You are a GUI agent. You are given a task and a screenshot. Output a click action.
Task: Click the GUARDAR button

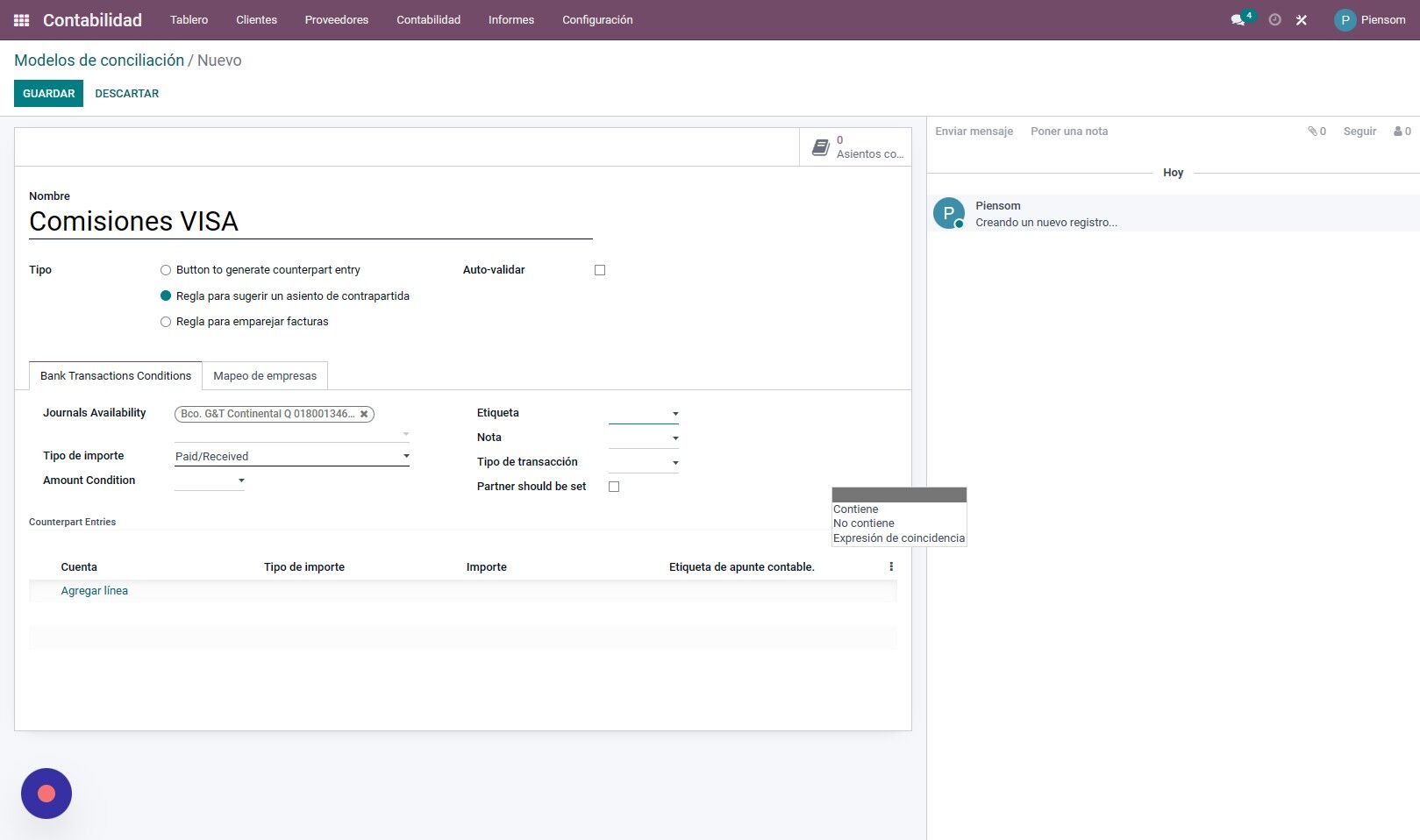coord(48,94)
